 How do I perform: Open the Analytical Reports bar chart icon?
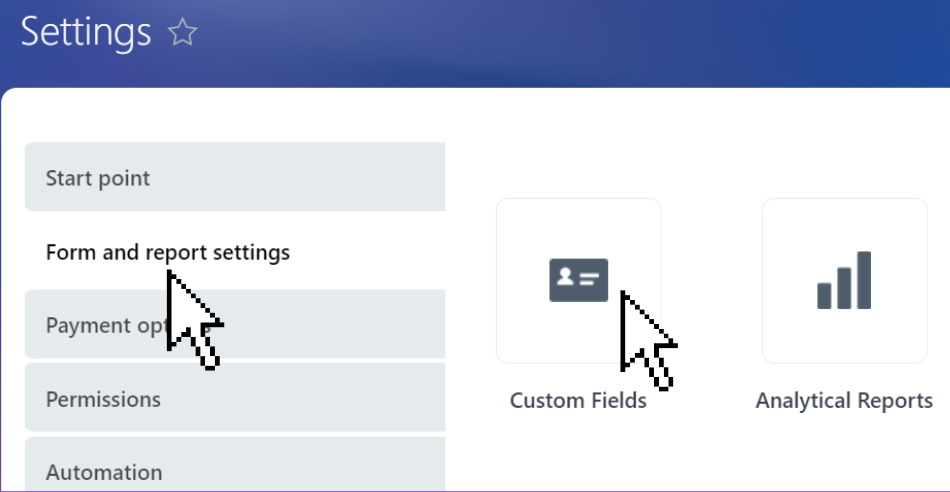click(x=844, y=280)
